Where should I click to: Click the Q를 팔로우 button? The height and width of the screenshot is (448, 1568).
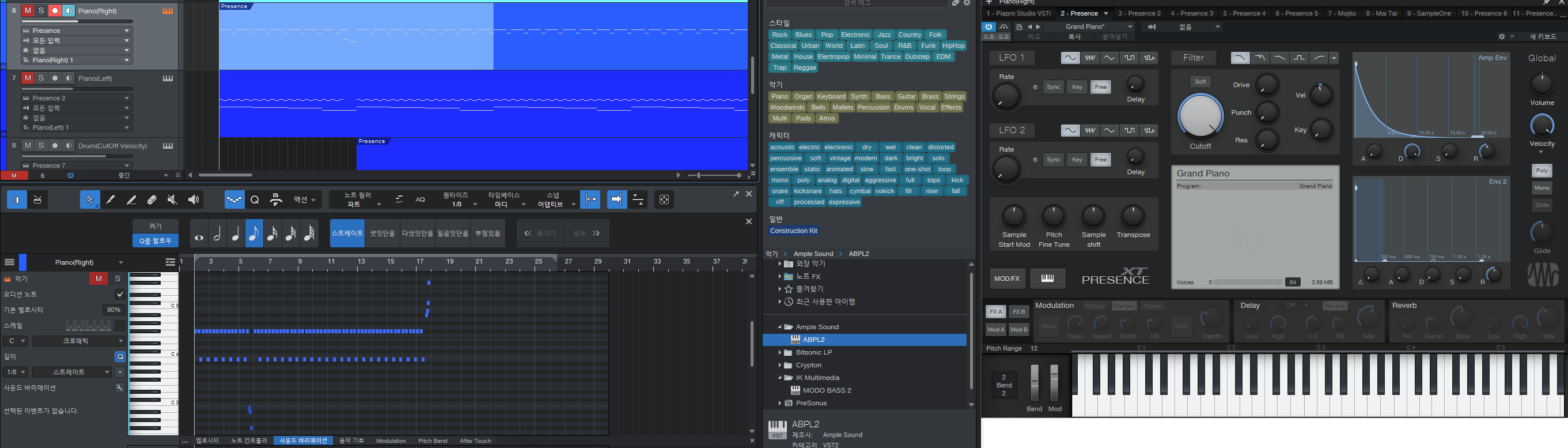click(155, 241)
